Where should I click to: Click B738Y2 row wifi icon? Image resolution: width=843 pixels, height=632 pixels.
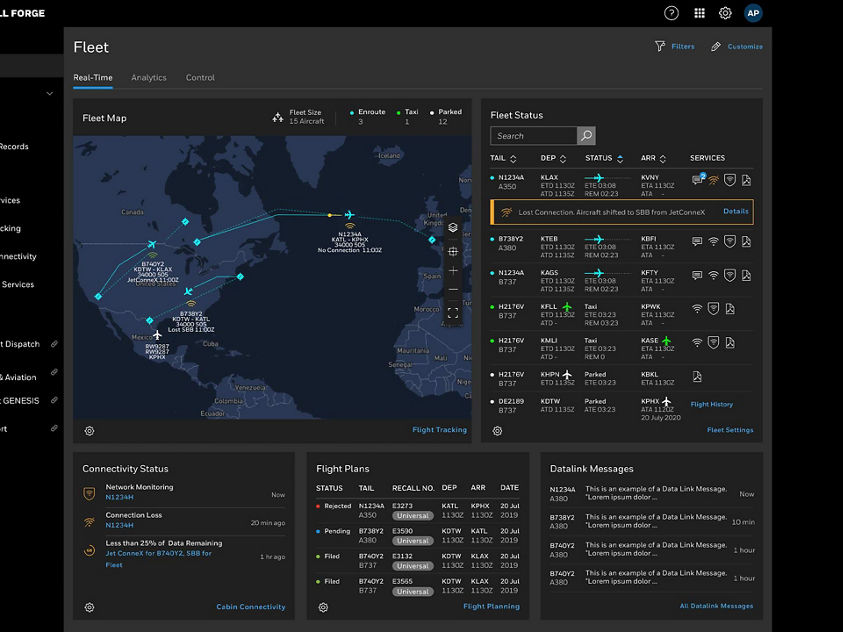tap(713, 242)
